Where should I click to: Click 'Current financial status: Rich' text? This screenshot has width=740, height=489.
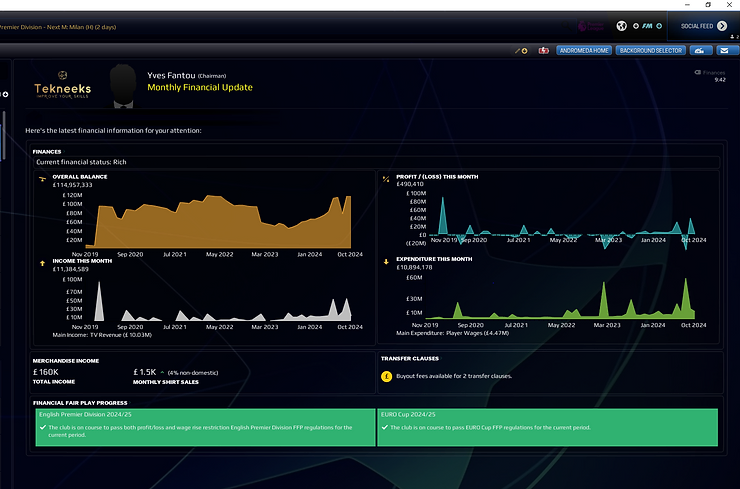tap(81, 162)
